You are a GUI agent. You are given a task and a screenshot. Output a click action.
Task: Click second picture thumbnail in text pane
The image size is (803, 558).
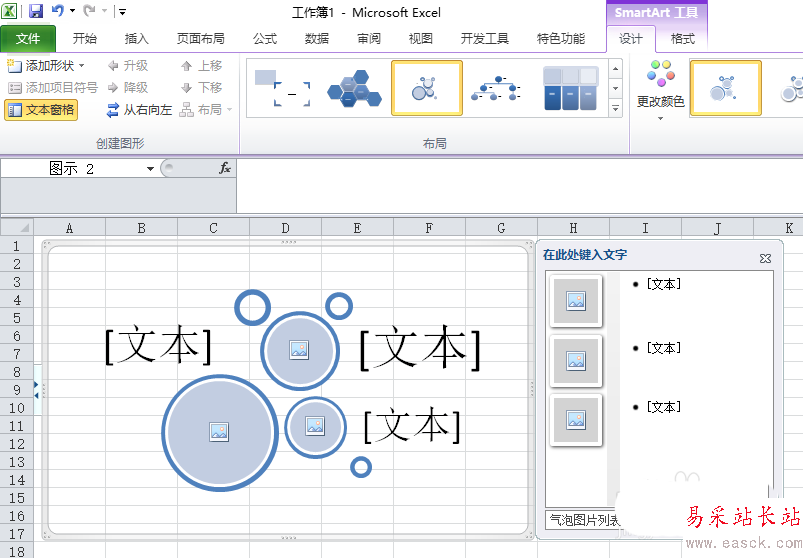point(576,361)
